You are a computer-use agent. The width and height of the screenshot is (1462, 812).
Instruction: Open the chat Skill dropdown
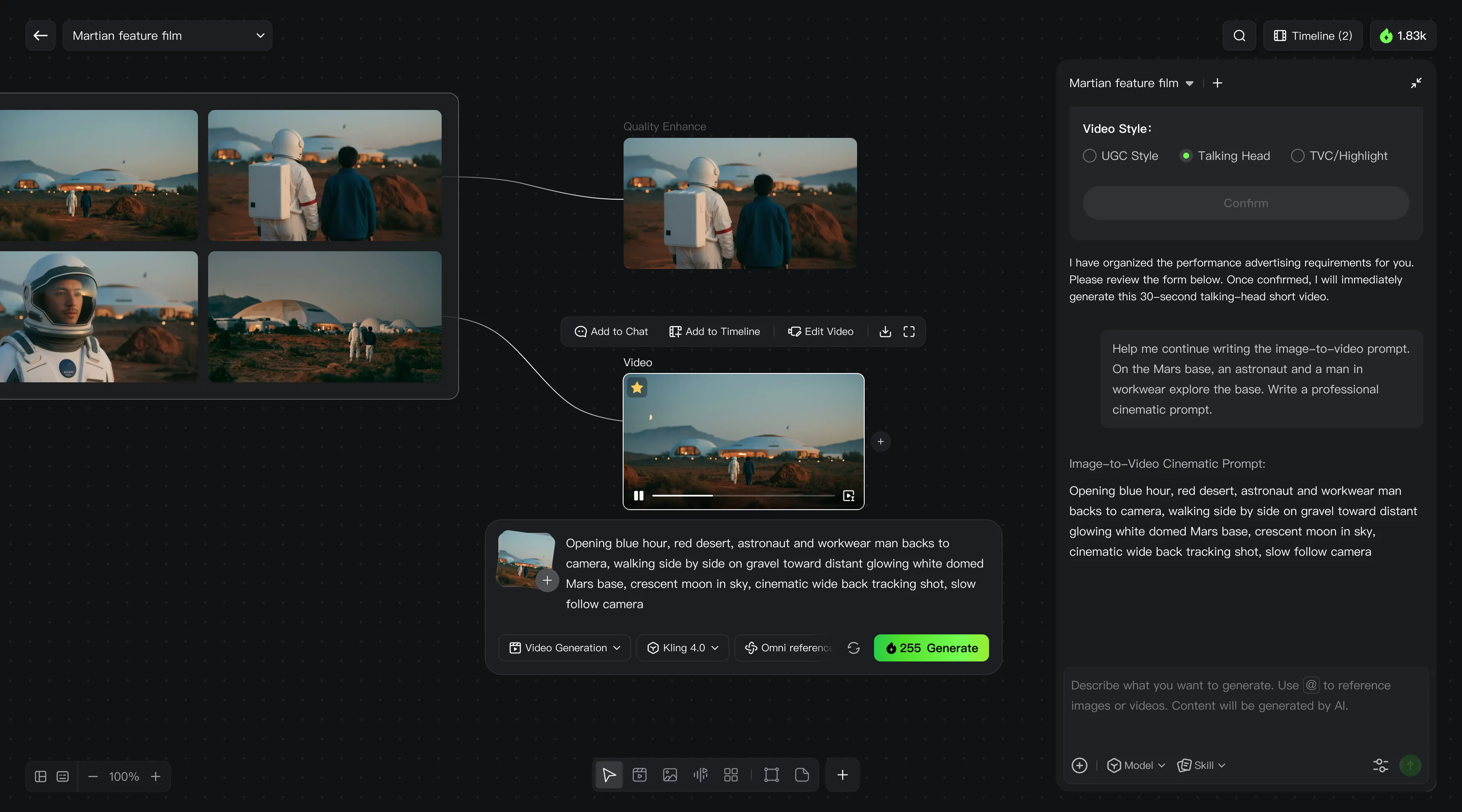(x=1201, y=765)
